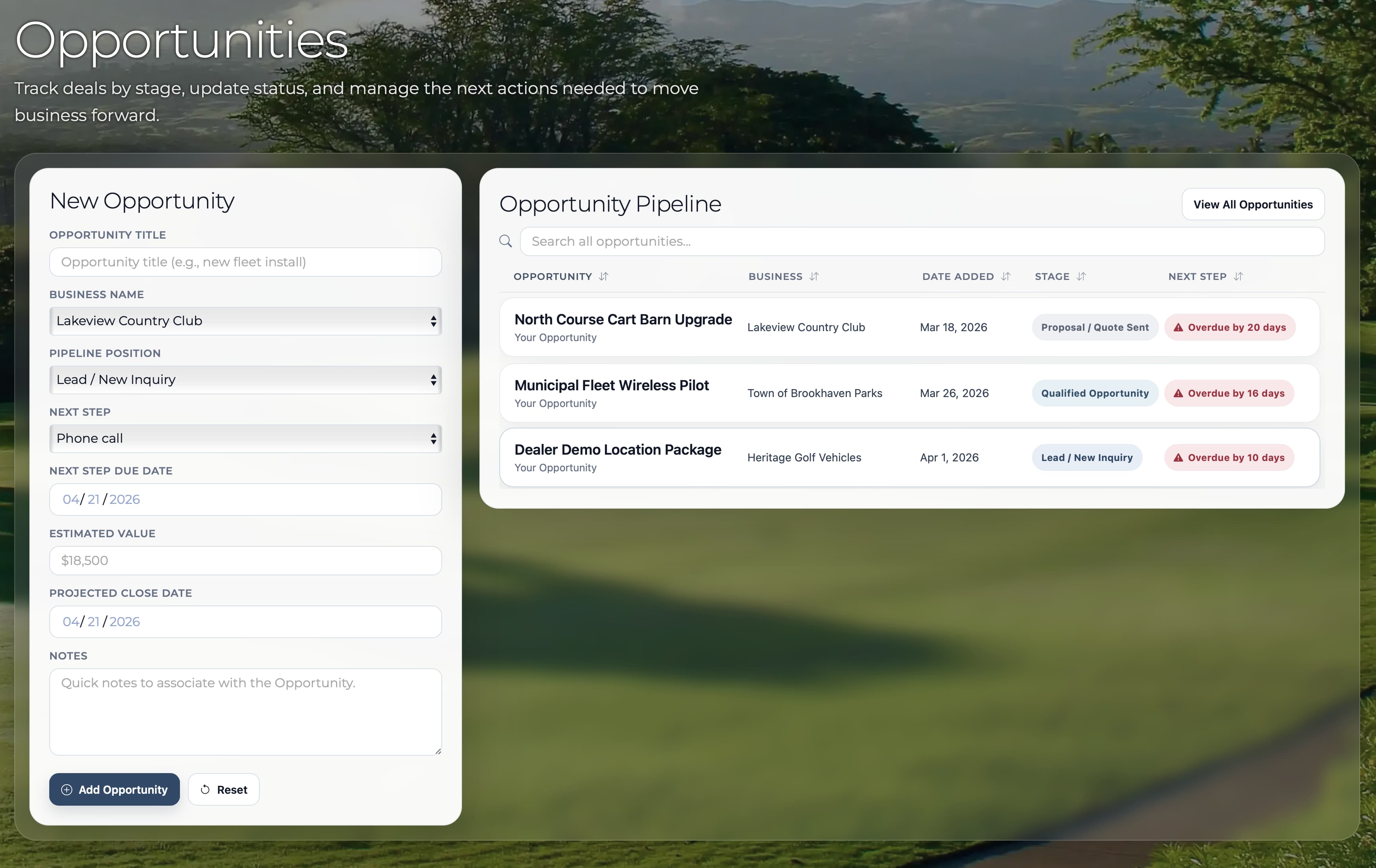Image resolution: width=1376 pixels, height=868 pixels.
Task: Open North Course Cart Barn Upgrade opportunity
Action: (x=623, y=319)
